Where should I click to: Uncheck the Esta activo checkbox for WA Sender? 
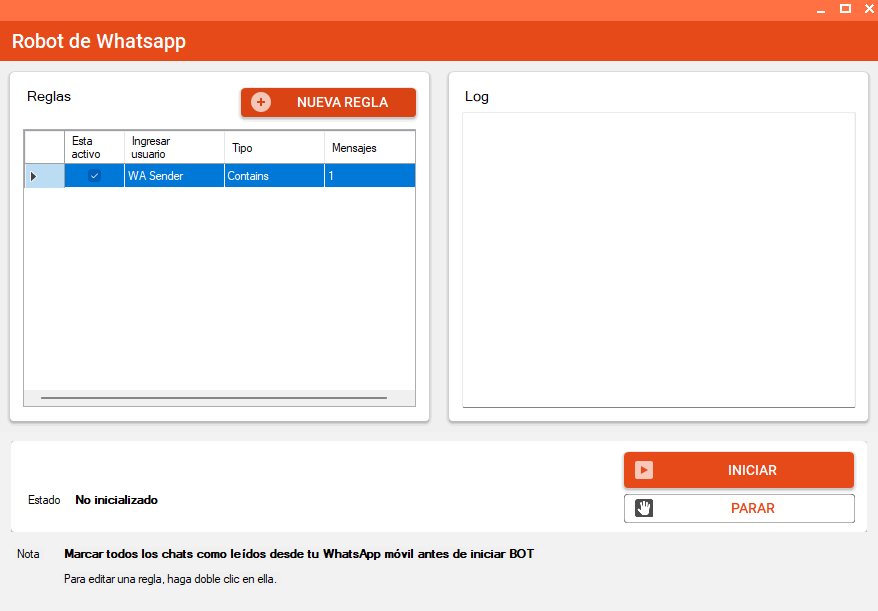pyautogui.click(x=95, y=176)
